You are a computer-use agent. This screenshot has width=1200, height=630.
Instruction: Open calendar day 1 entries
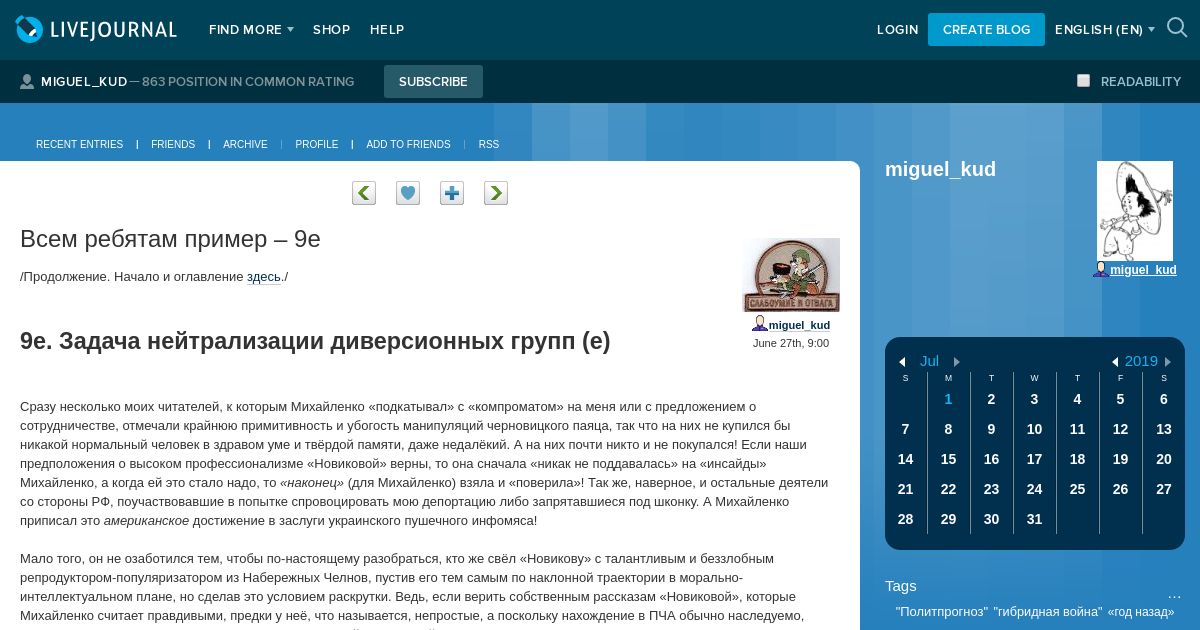[948, 399]
